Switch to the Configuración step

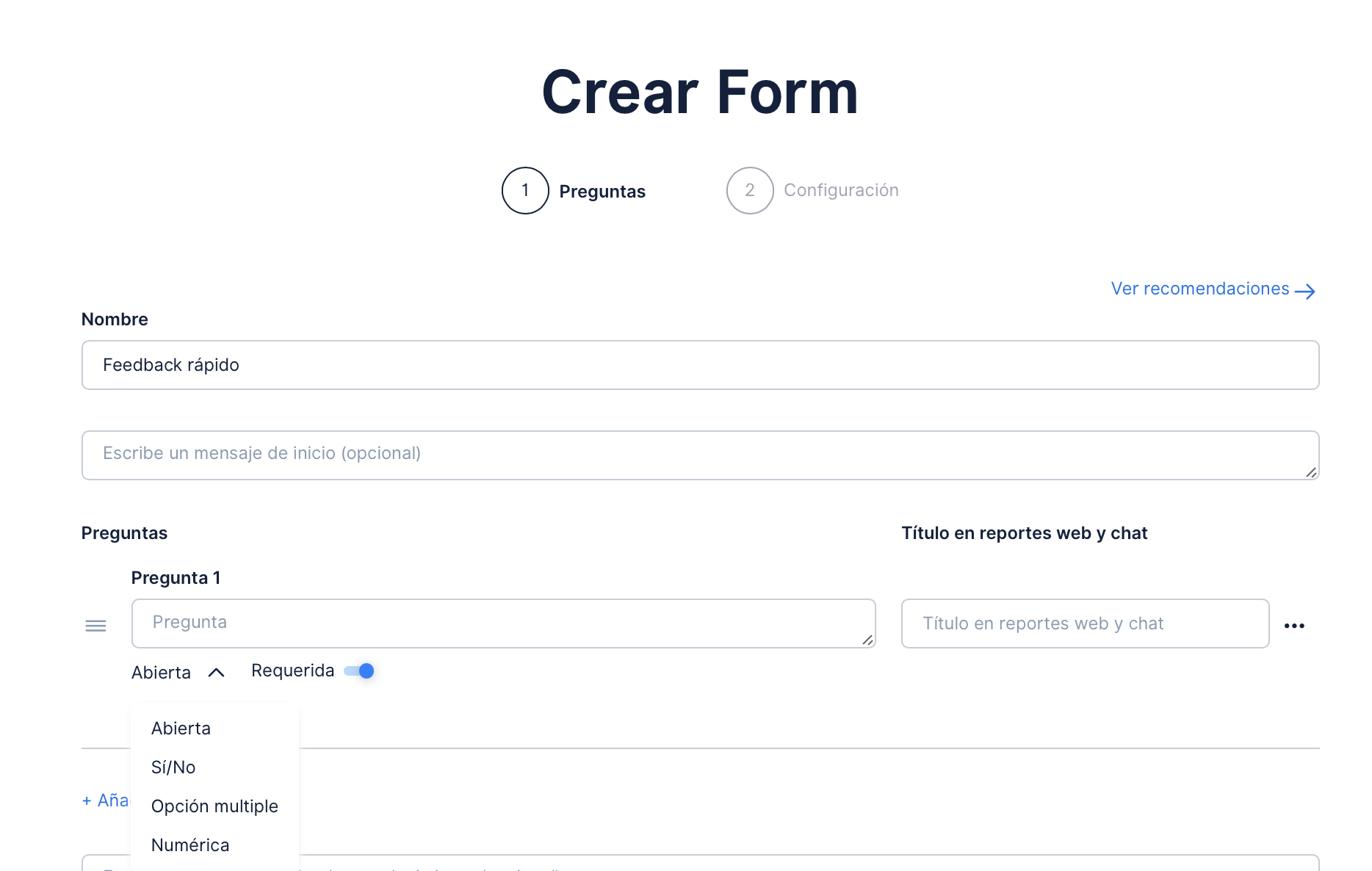841,191
